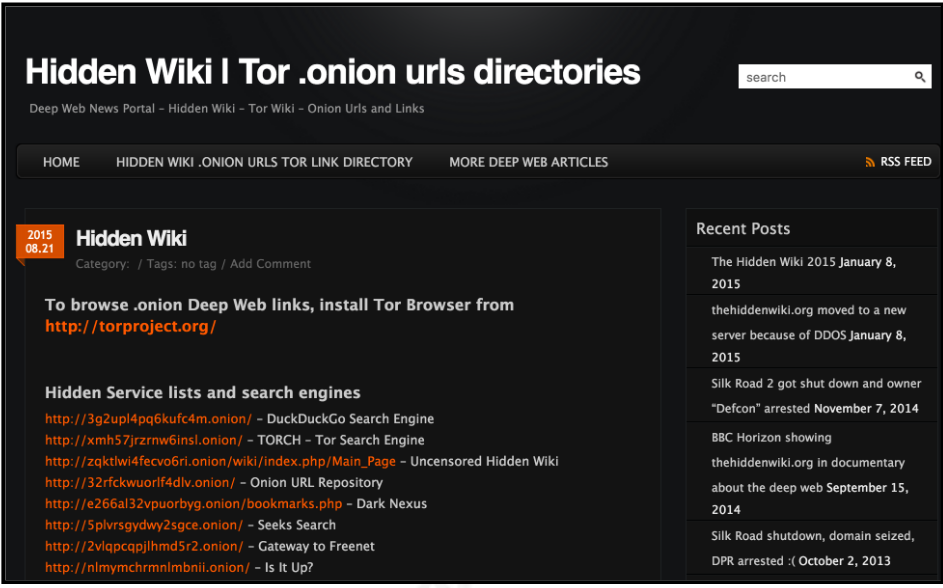
Task: Select More Deep Web Articles menu
Action: 528,162
